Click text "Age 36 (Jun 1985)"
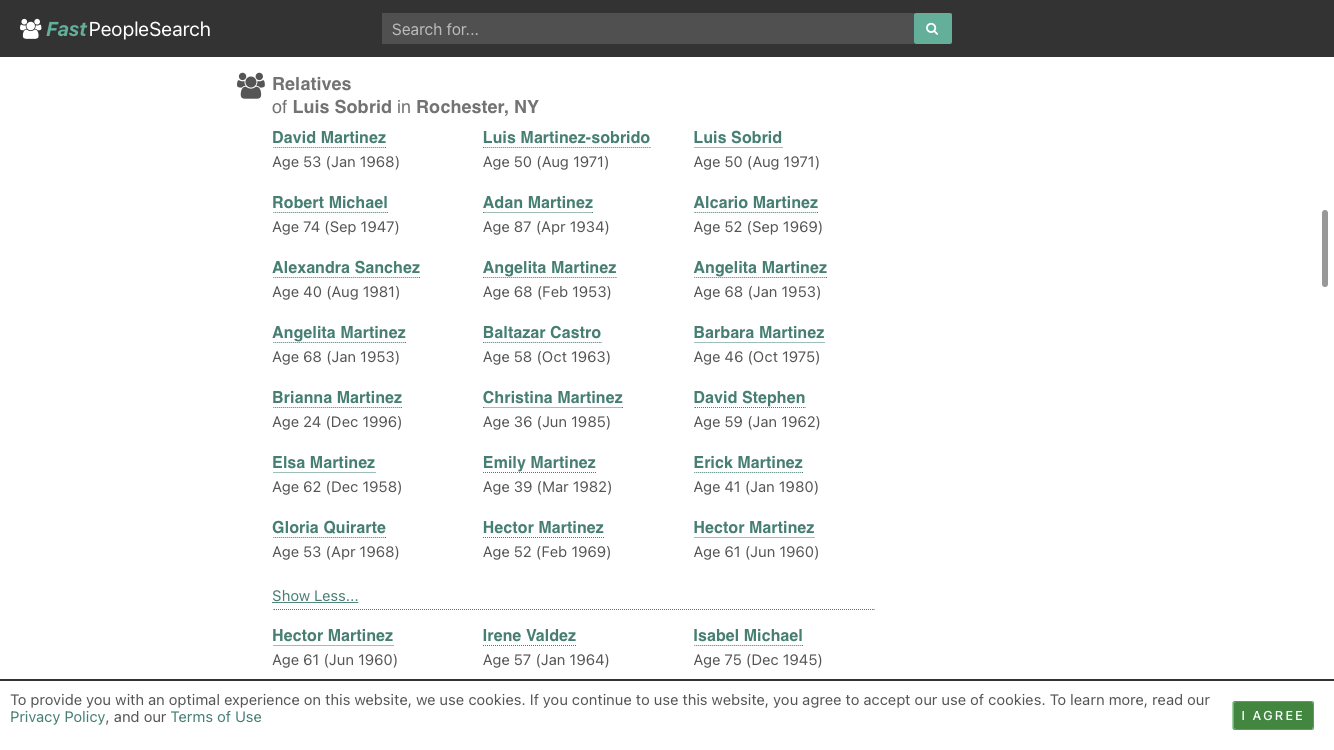This screenshot has height=750, width=1334. [x=547, y=422]
